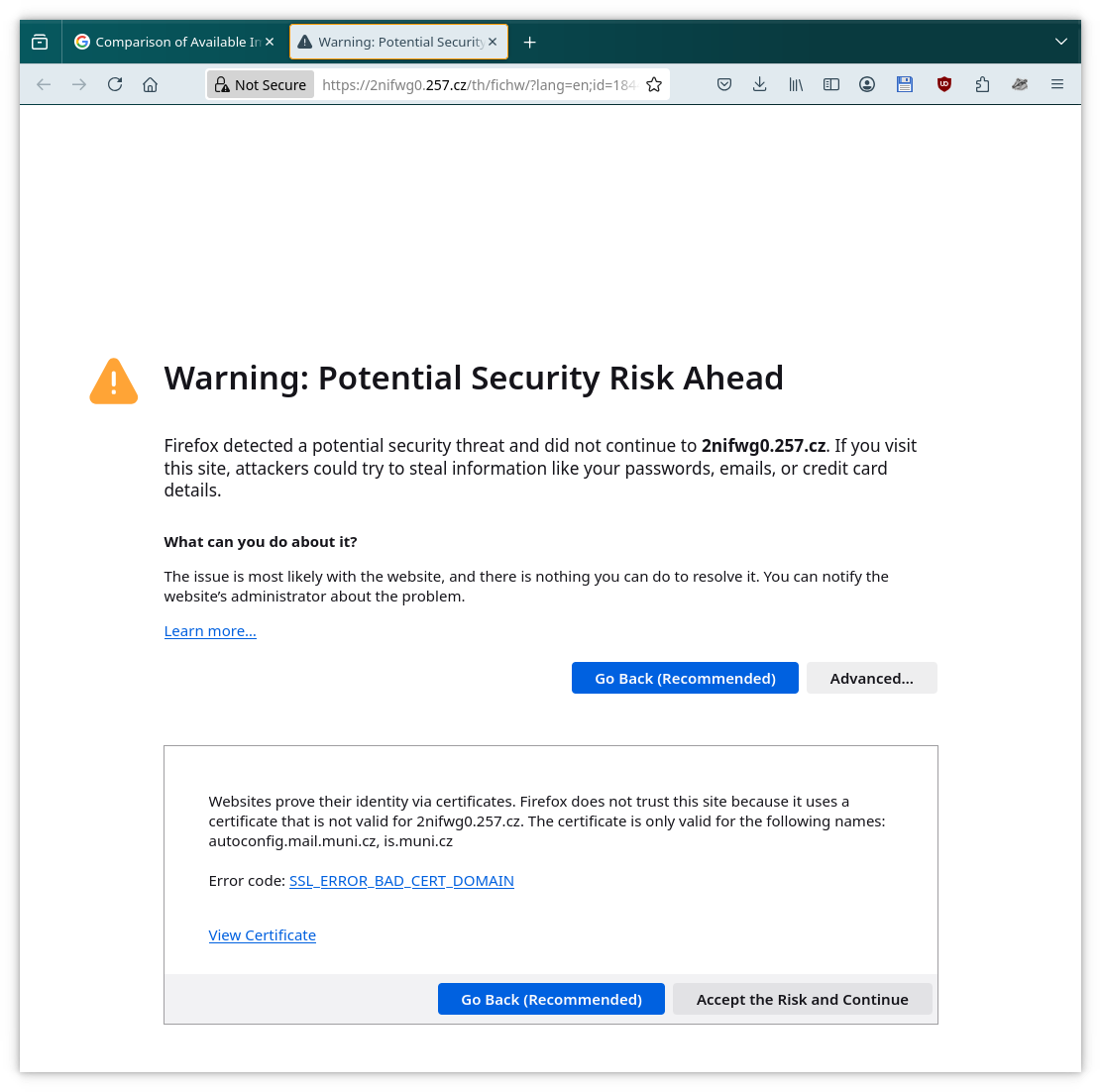Viewport: 1101px width, 1092px height.
Task: Open the Extensions puzzle piece icon
Action: (982, 85)
